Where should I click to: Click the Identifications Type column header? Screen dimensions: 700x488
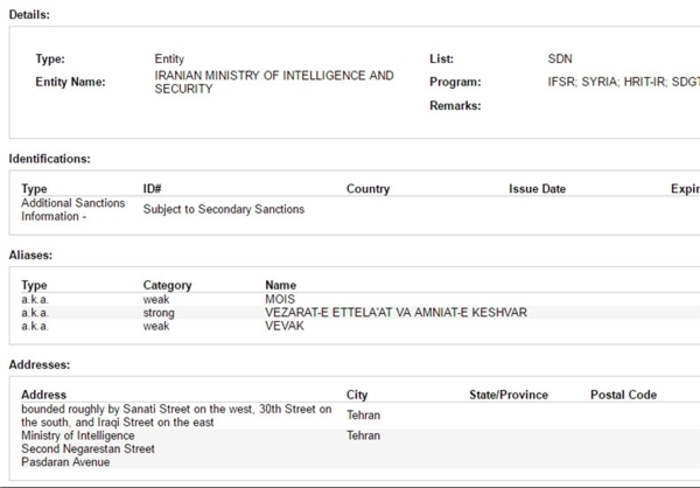click(34, 188)
